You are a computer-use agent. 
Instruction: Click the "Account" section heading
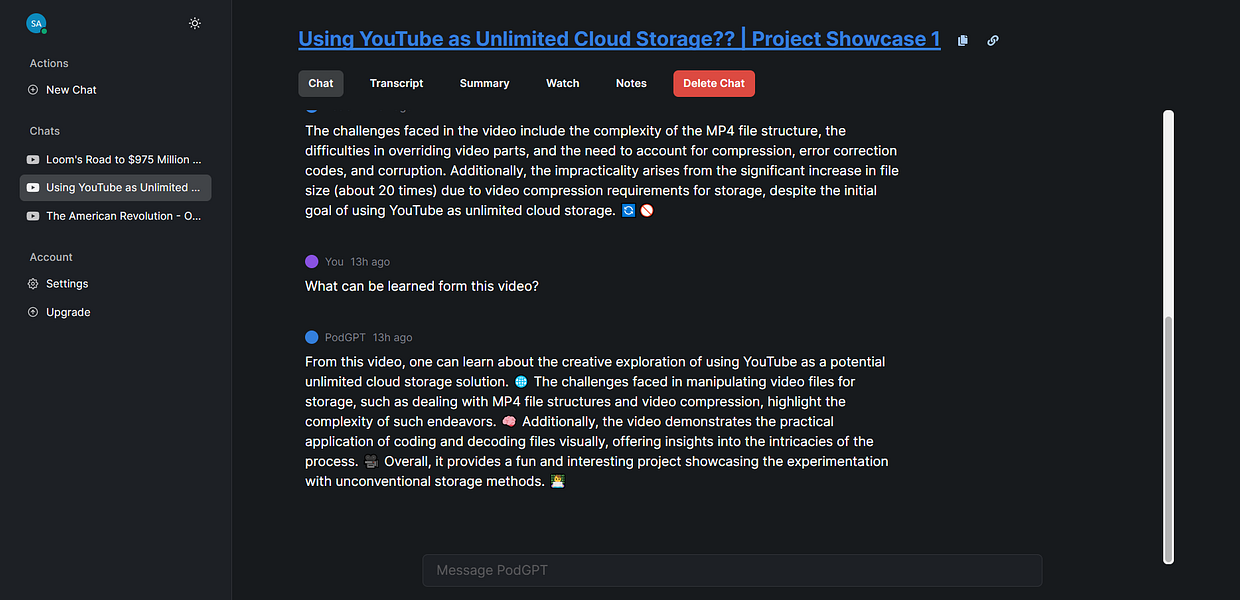tap(51, 257)
